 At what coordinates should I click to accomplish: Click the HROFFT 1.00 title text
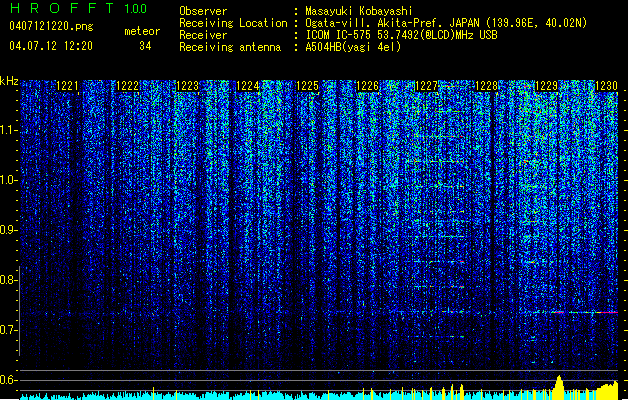tap(78, 8)
